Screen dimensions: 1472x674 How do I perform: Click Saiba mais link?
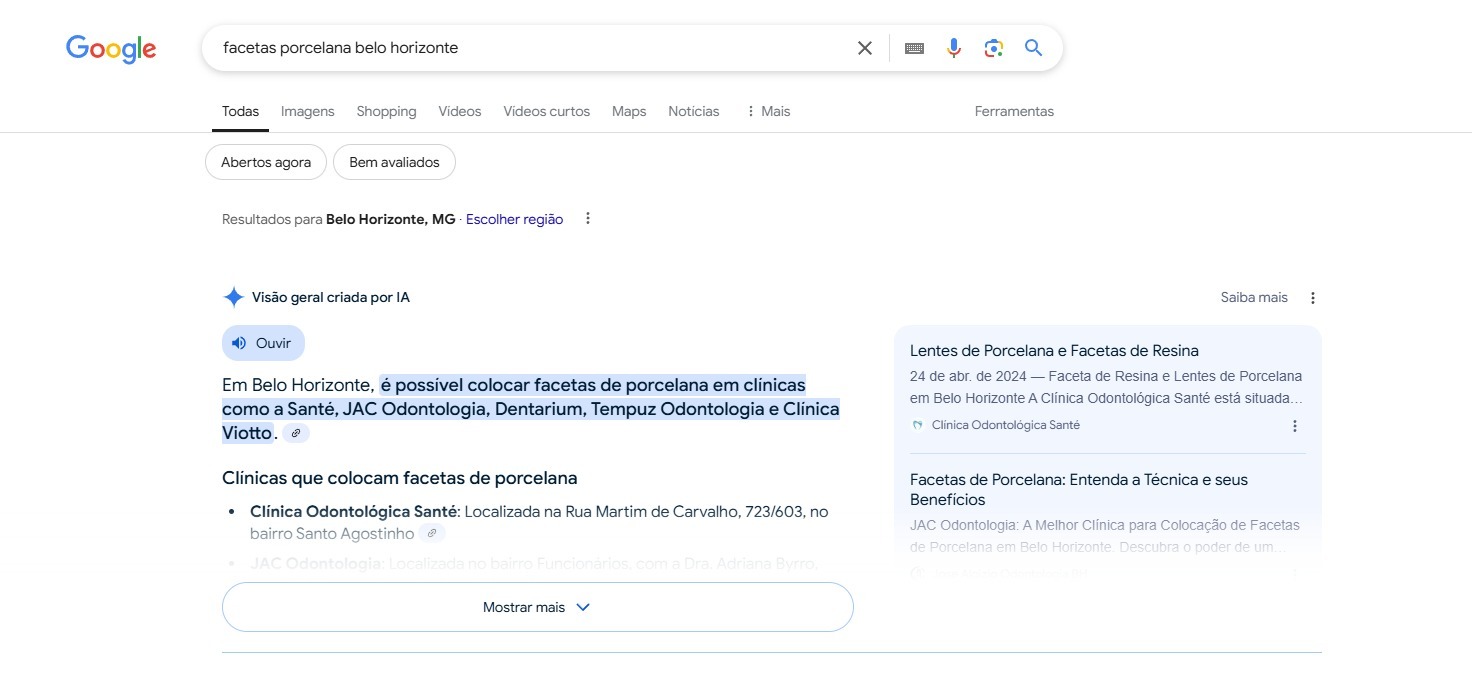[1254, 298]
